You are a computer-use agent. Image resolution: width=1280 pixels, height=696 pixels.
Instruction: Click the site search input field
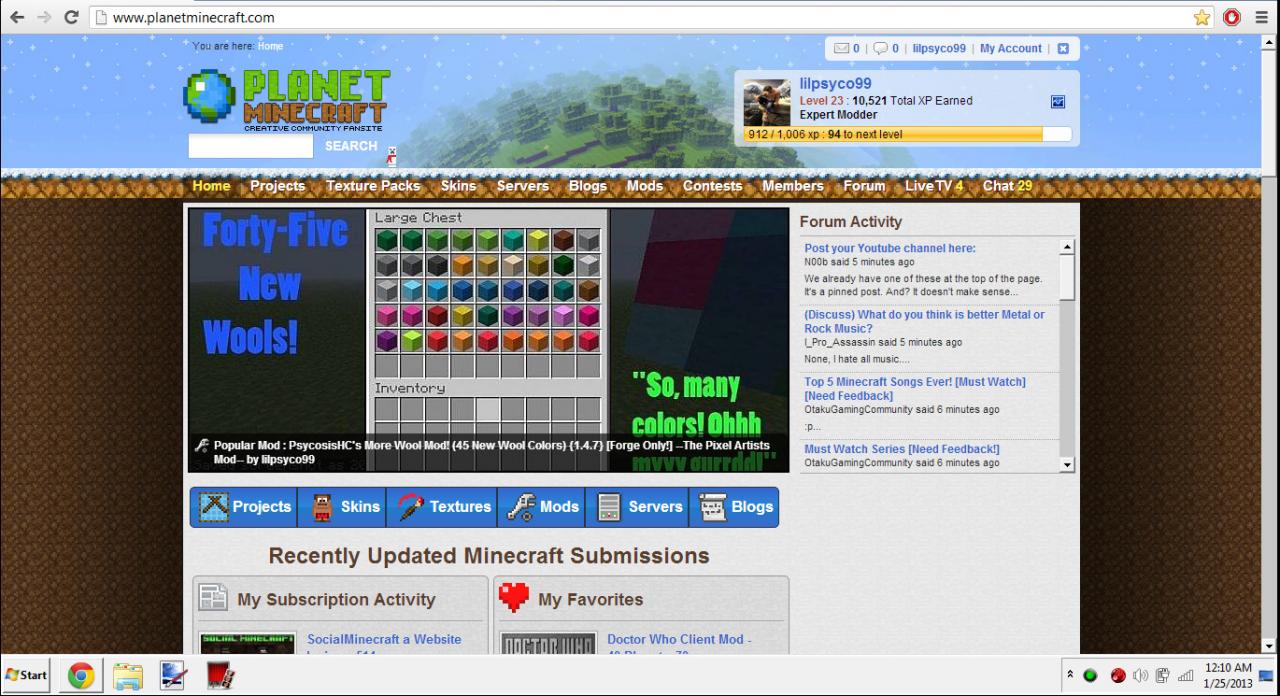pyautogui.click(x=251, y=146)
